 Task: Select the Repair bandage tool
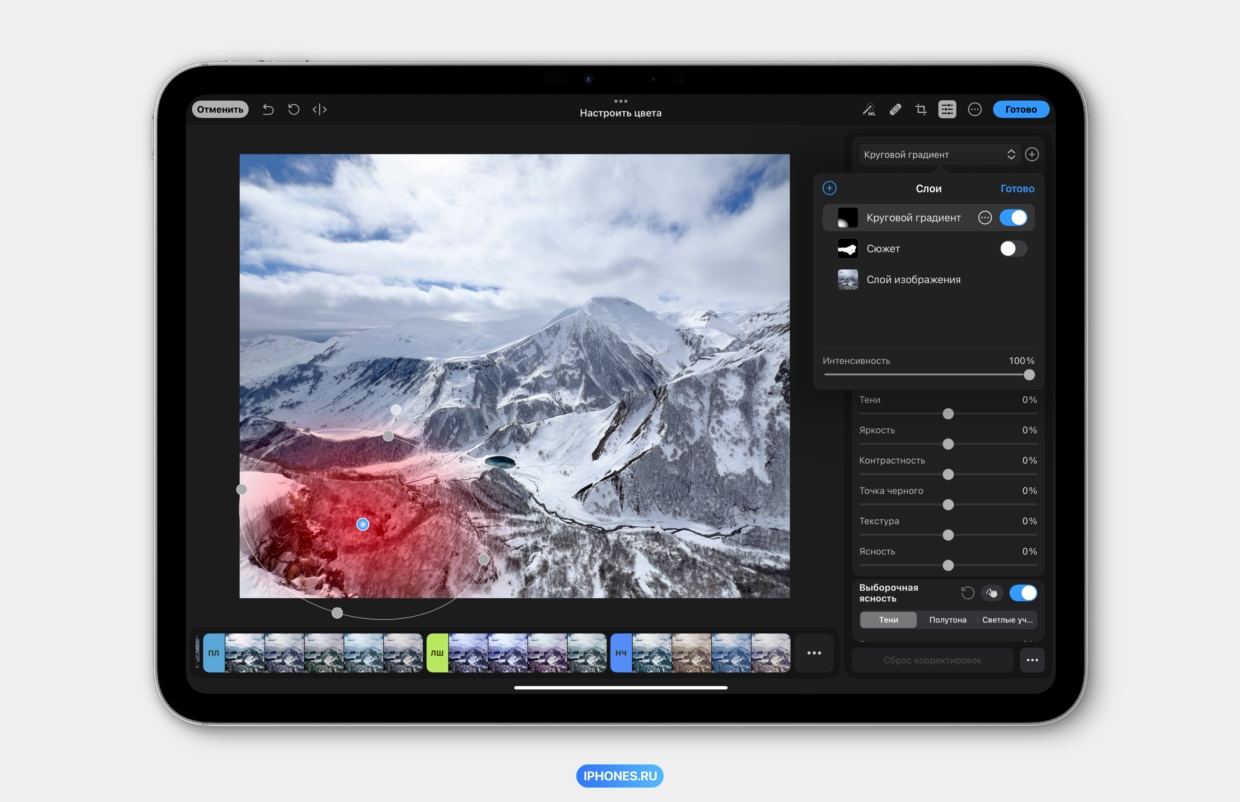pos(895,110)
